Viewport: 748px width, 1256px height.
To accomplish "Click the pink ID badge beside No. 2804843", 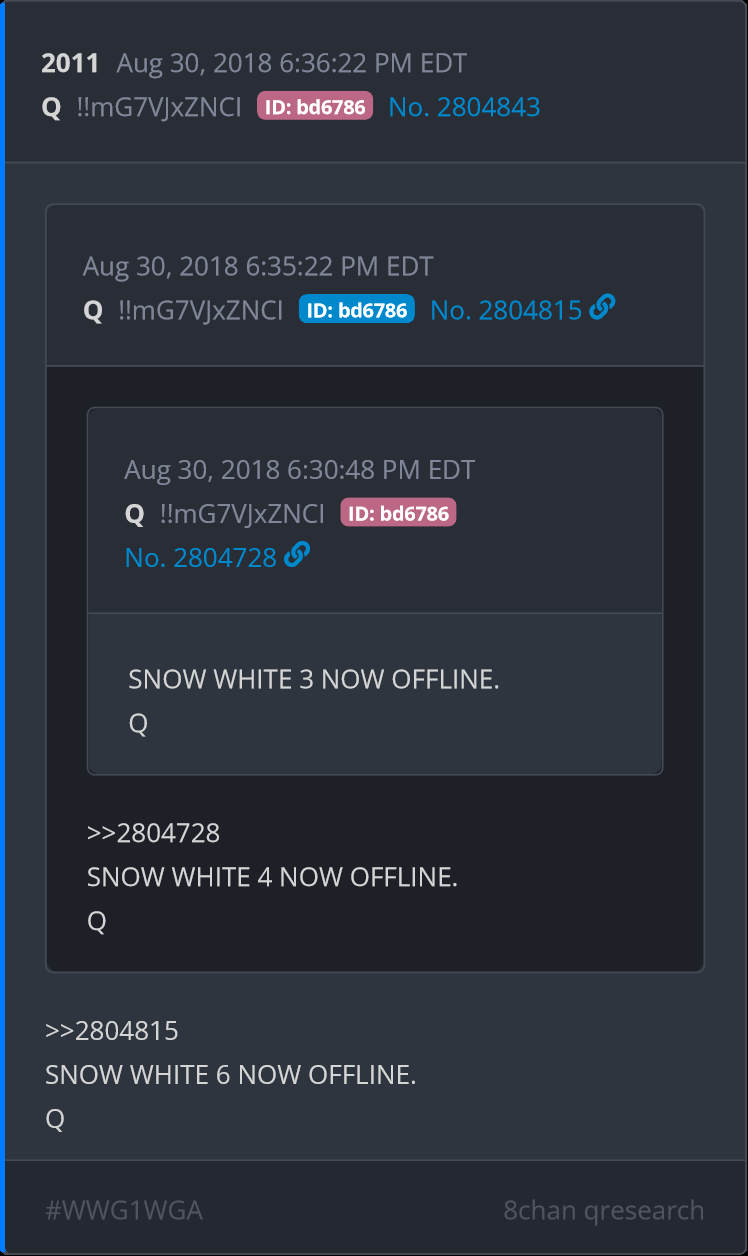I will (x=315, y=106).
